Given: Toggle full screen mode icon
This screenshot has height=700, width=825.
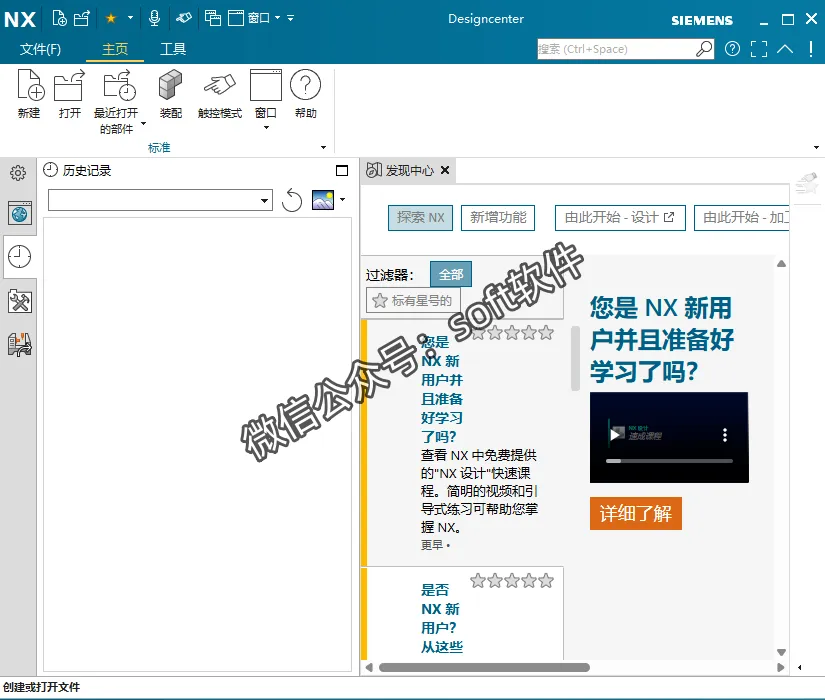Looking at the screenshot, I should (x=758, y=49).
